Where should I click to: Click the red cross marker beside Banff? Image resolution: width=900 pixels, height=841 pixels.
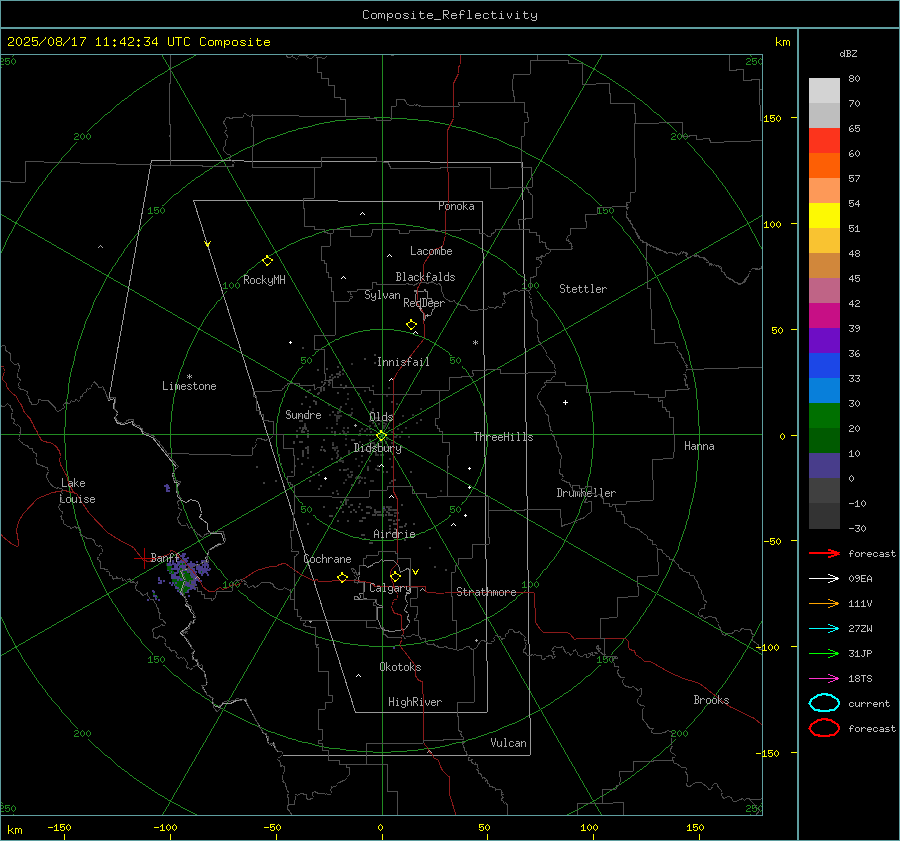[x=142, y=557]
